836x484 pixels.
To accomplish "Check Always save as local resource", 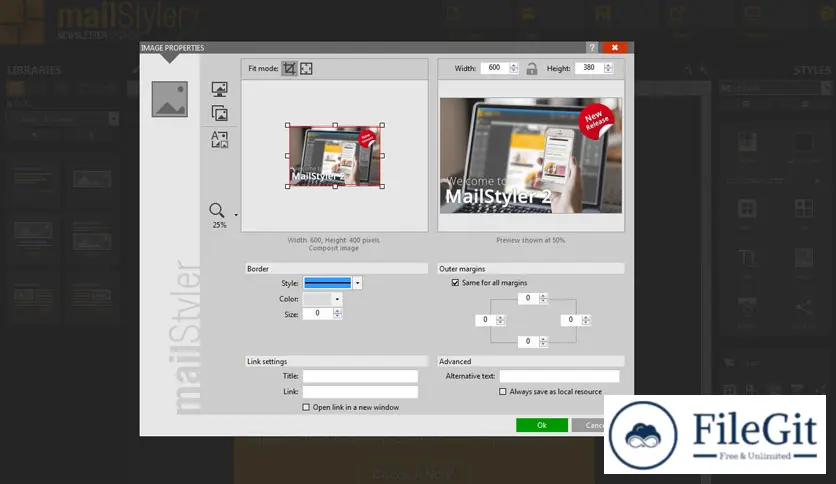I will coord(502,391).
